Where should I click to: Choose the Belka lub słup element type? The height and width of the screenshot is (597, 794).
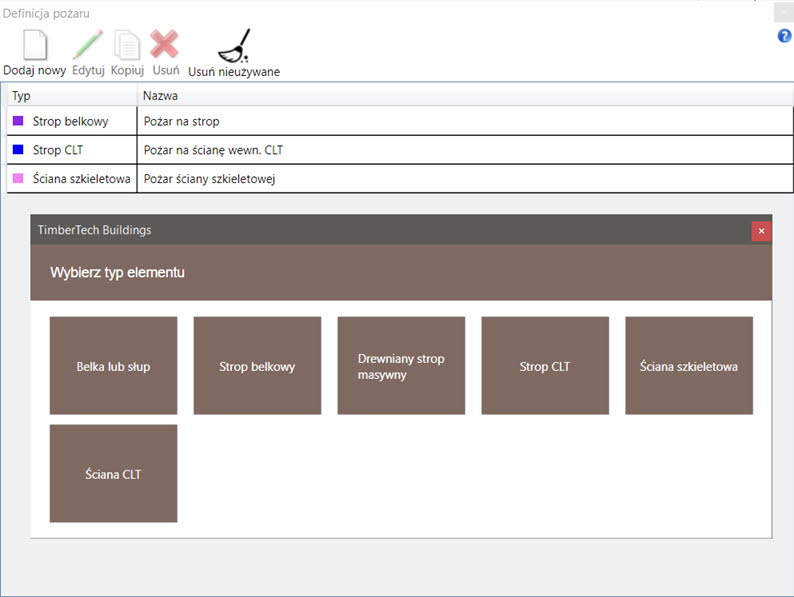tap(113, 366)
